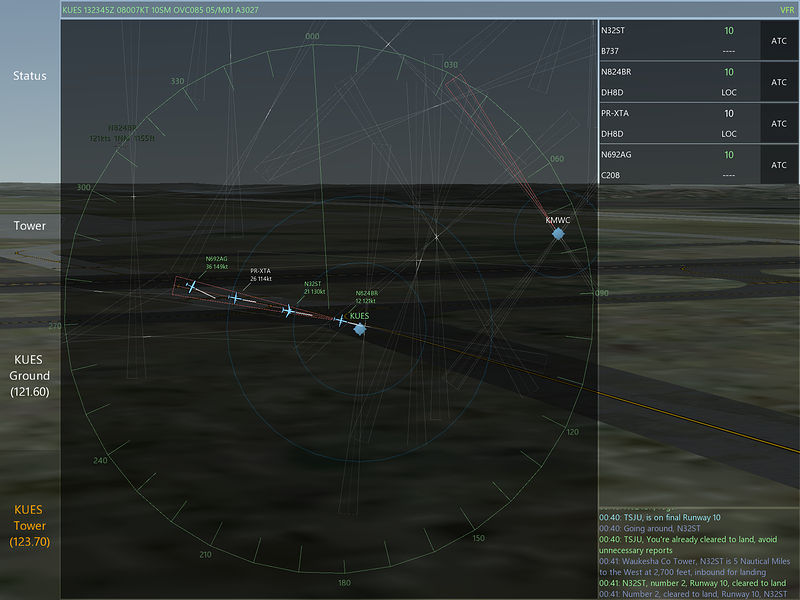Select KUES Tower frequency 123.70
This screenshot has height=600, width=800.
pos(30,526)
